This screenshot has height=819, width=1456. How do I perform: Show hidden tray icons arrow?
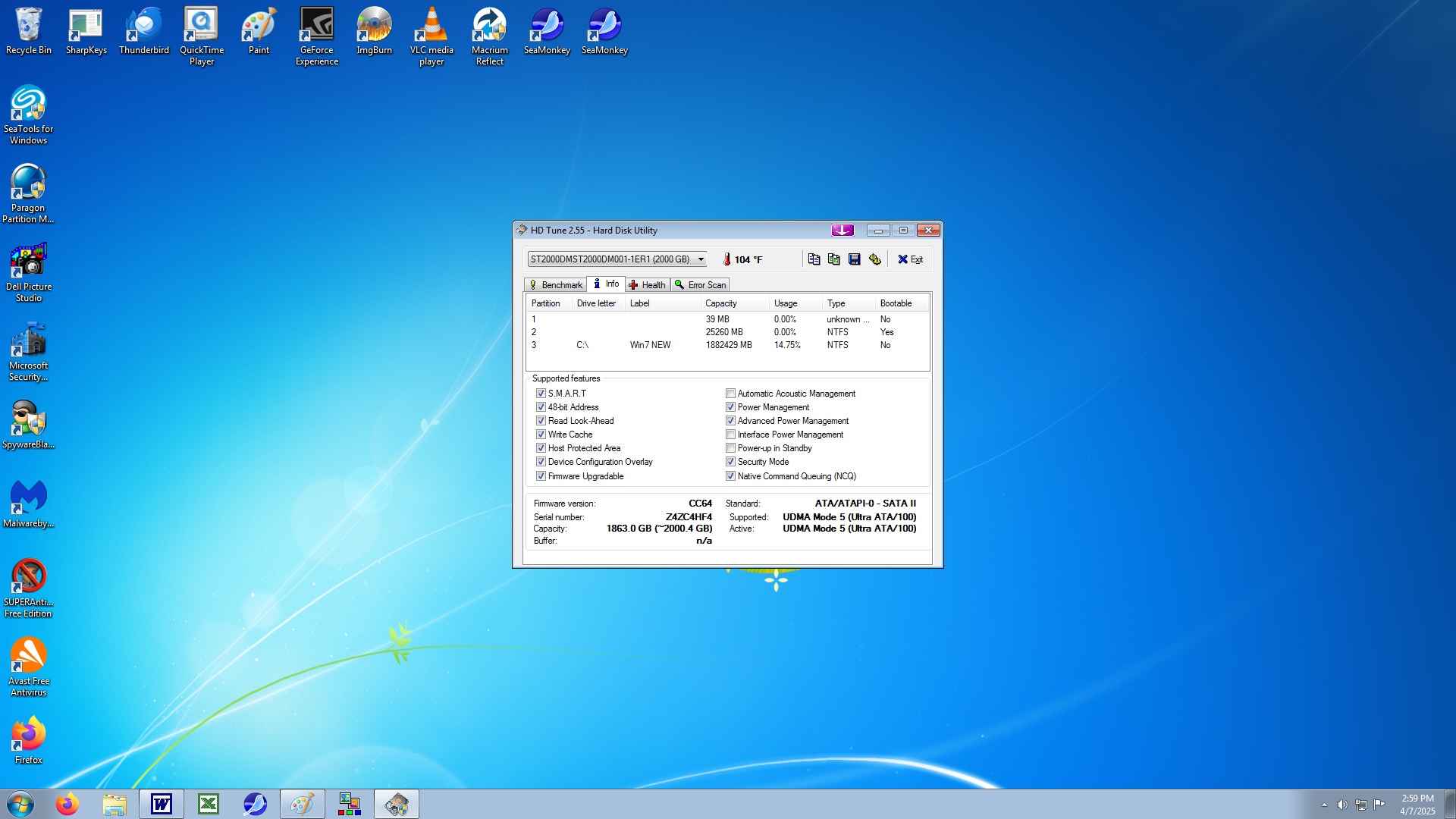tap(1324, 805)
